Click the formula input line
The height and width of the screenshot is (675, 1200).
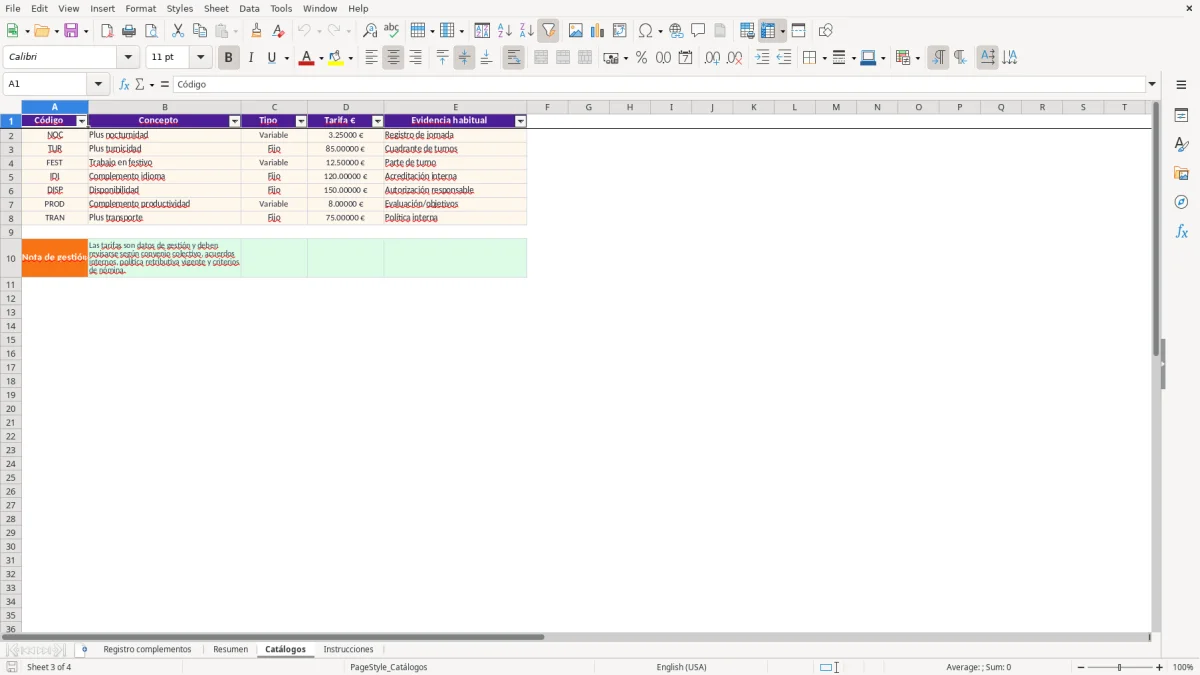(x=659, y=84)
